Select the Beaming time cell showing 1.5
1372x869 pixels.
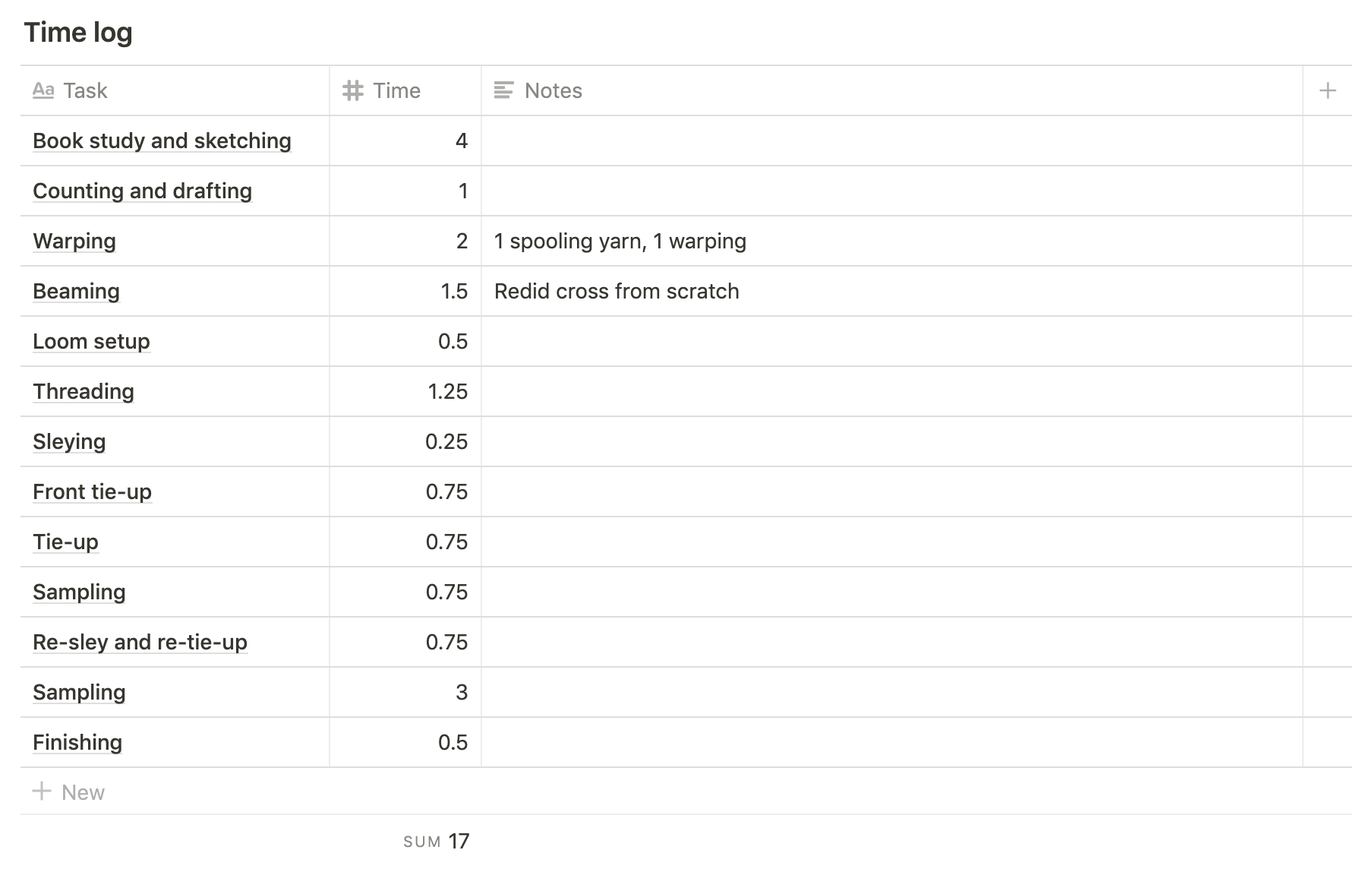405,291
